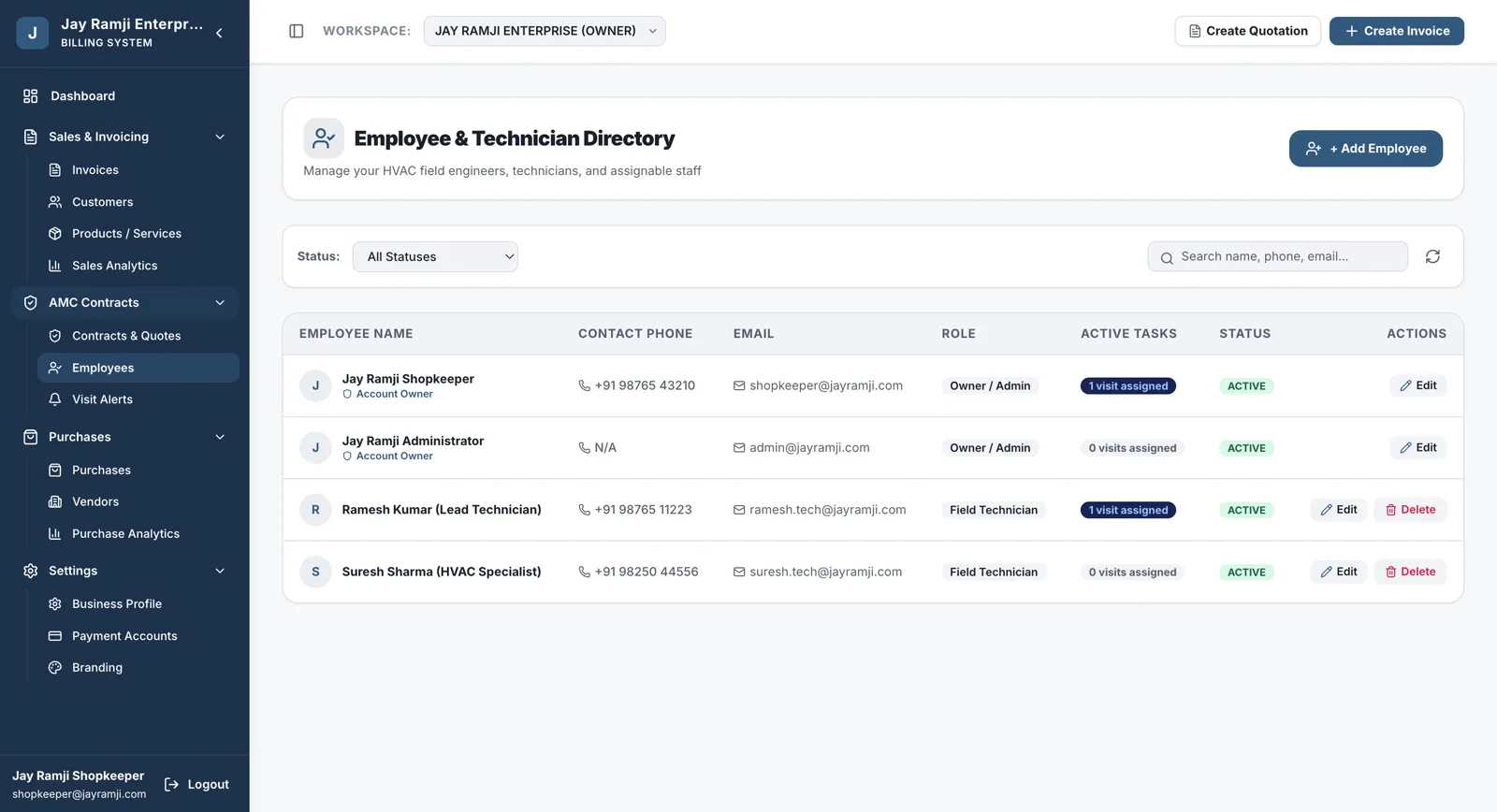Click the J logo in the sidebar header
Viewport: 1497px width, 812px height.
33,33
